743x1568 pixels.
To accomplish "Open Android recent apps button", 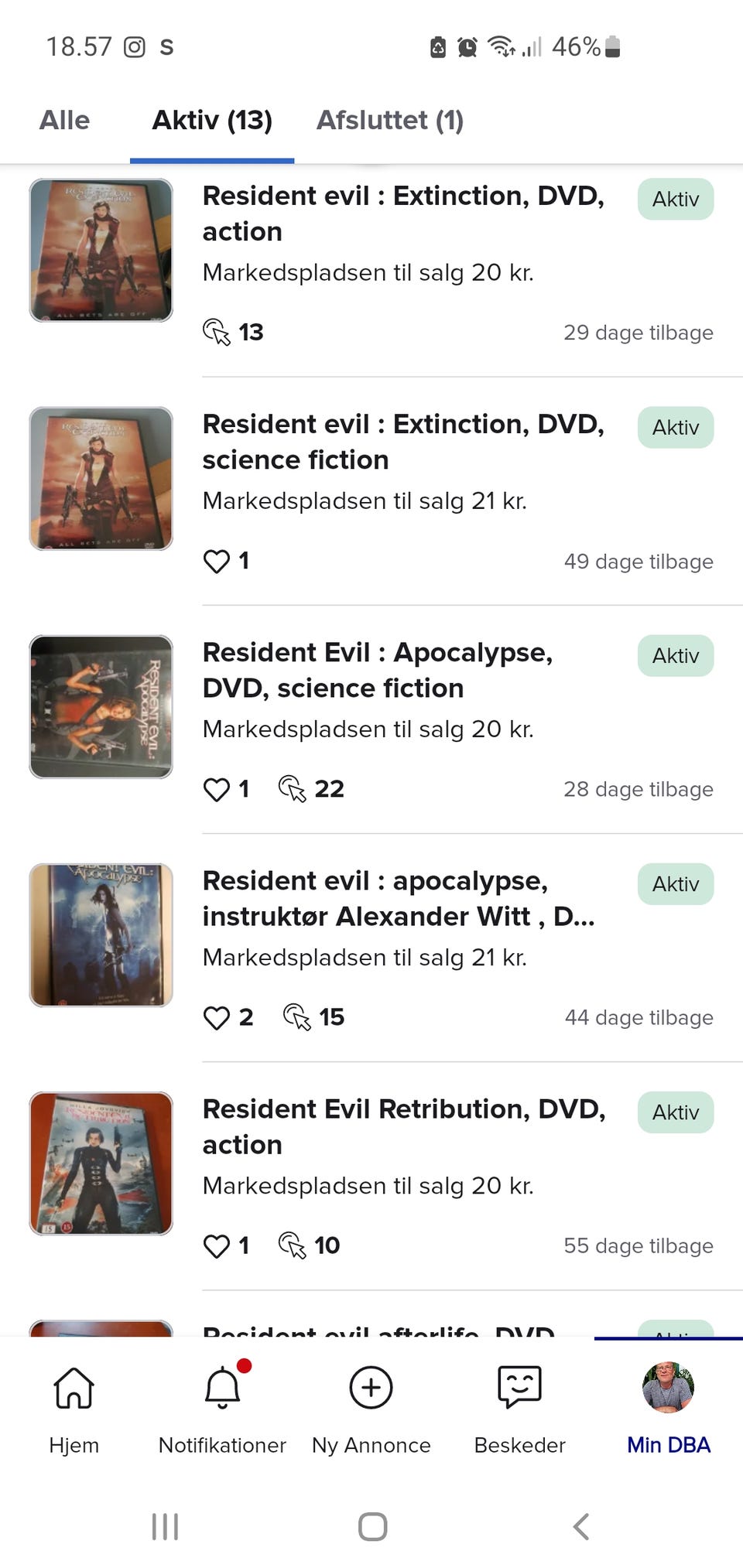I will [165, 1527].
